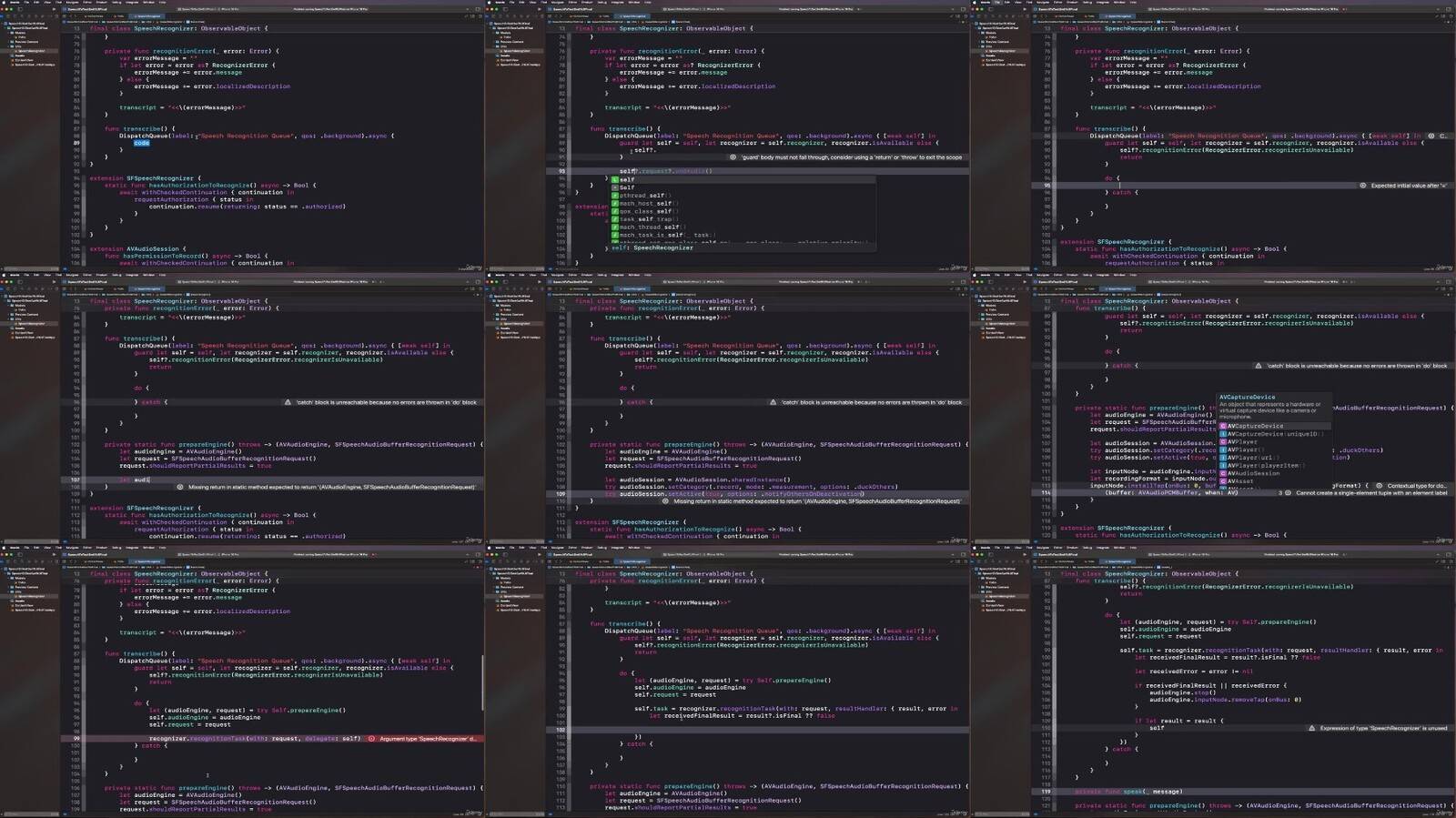Pick lowercase 'self' local variable icon in autocomplete
The image size is (1456, 818).
(x=615, y=180)
